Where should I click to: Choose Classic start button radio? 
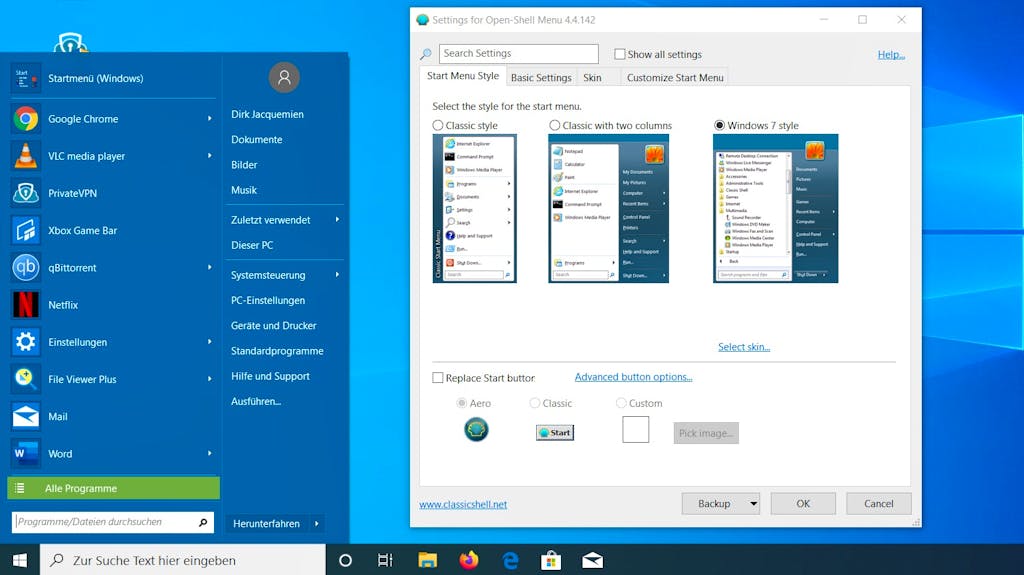click(x=535, y=403)
